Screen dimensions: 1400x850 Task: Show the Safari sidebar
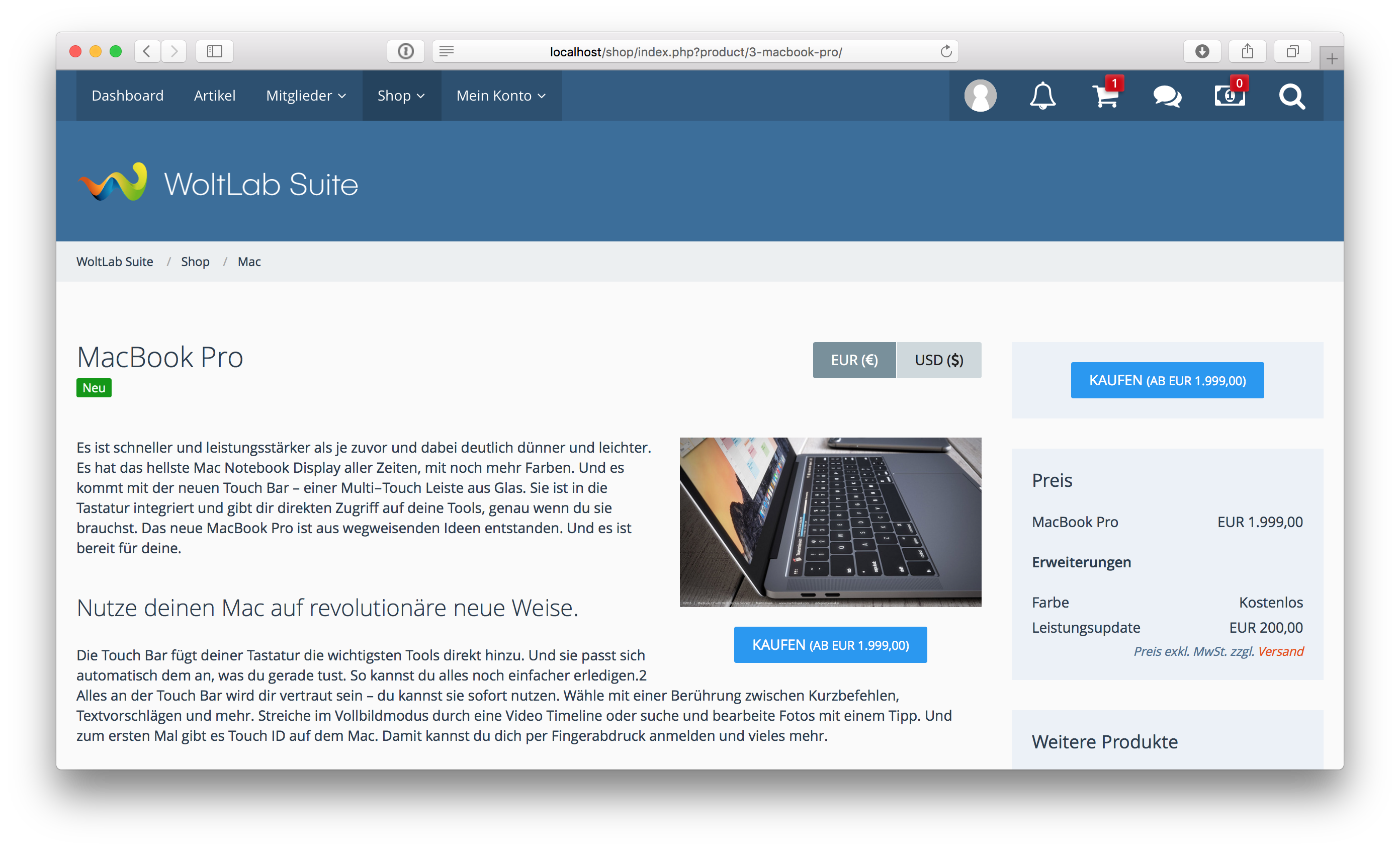click(215, 51)
